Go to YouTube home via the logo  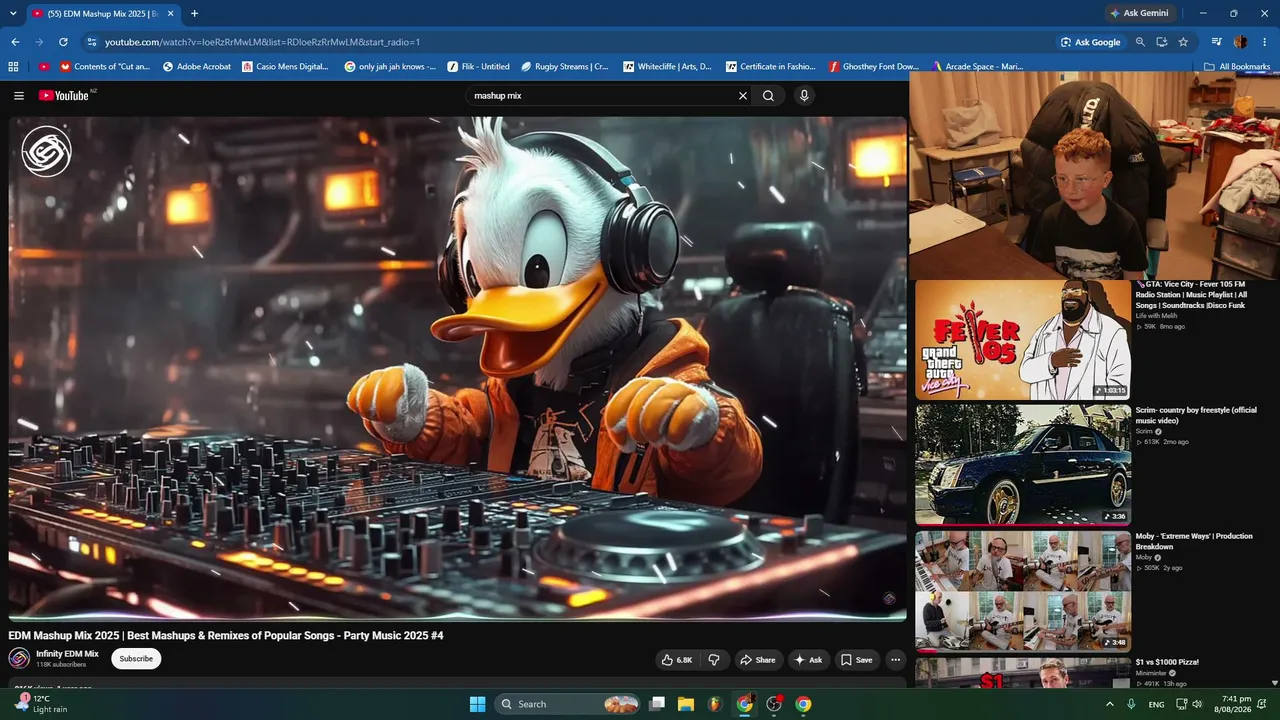[65, 96]
